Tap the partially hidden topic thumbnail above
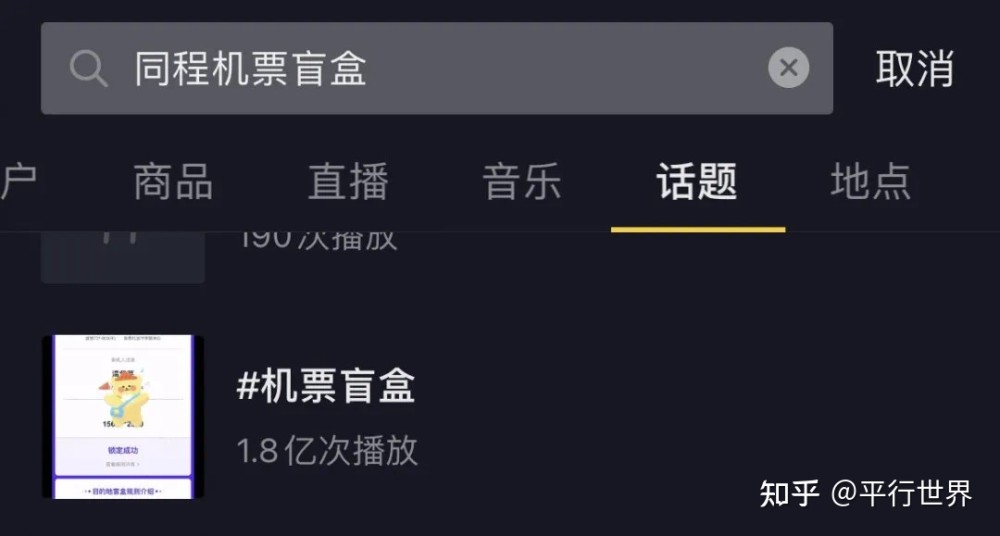 [x=122, y=258]
